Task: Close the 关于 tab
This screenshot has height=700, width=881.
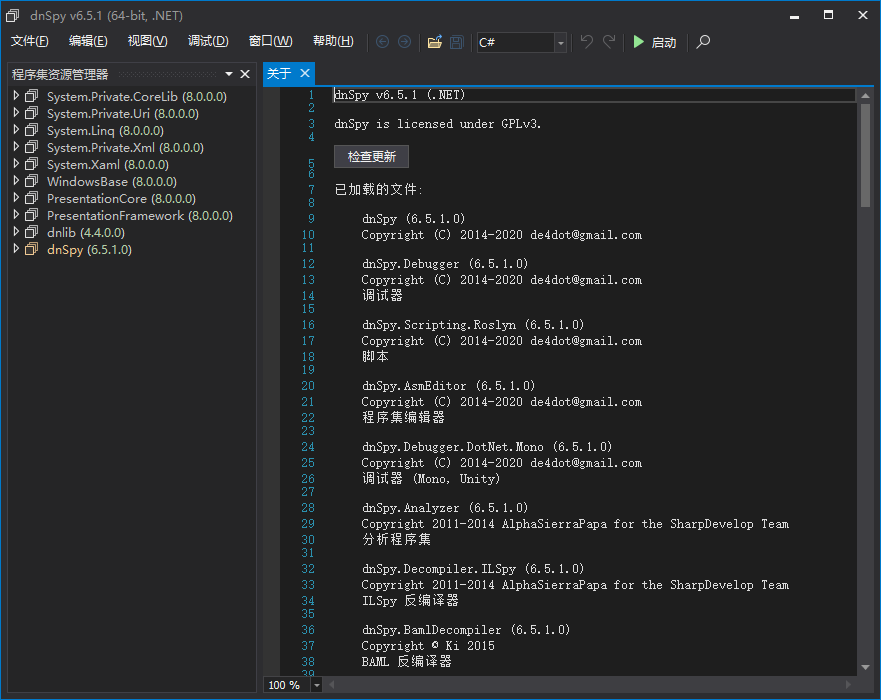Action: [x=305, y=73]
